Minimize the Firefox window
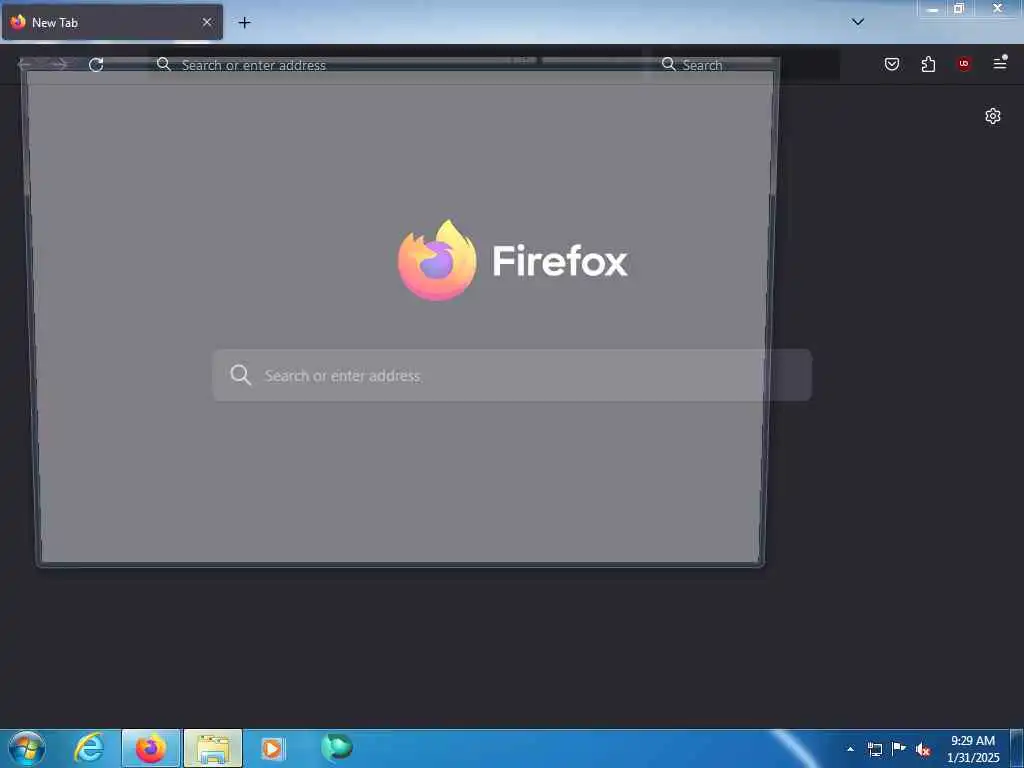1024x768 pixels. (x=933, y=9)
